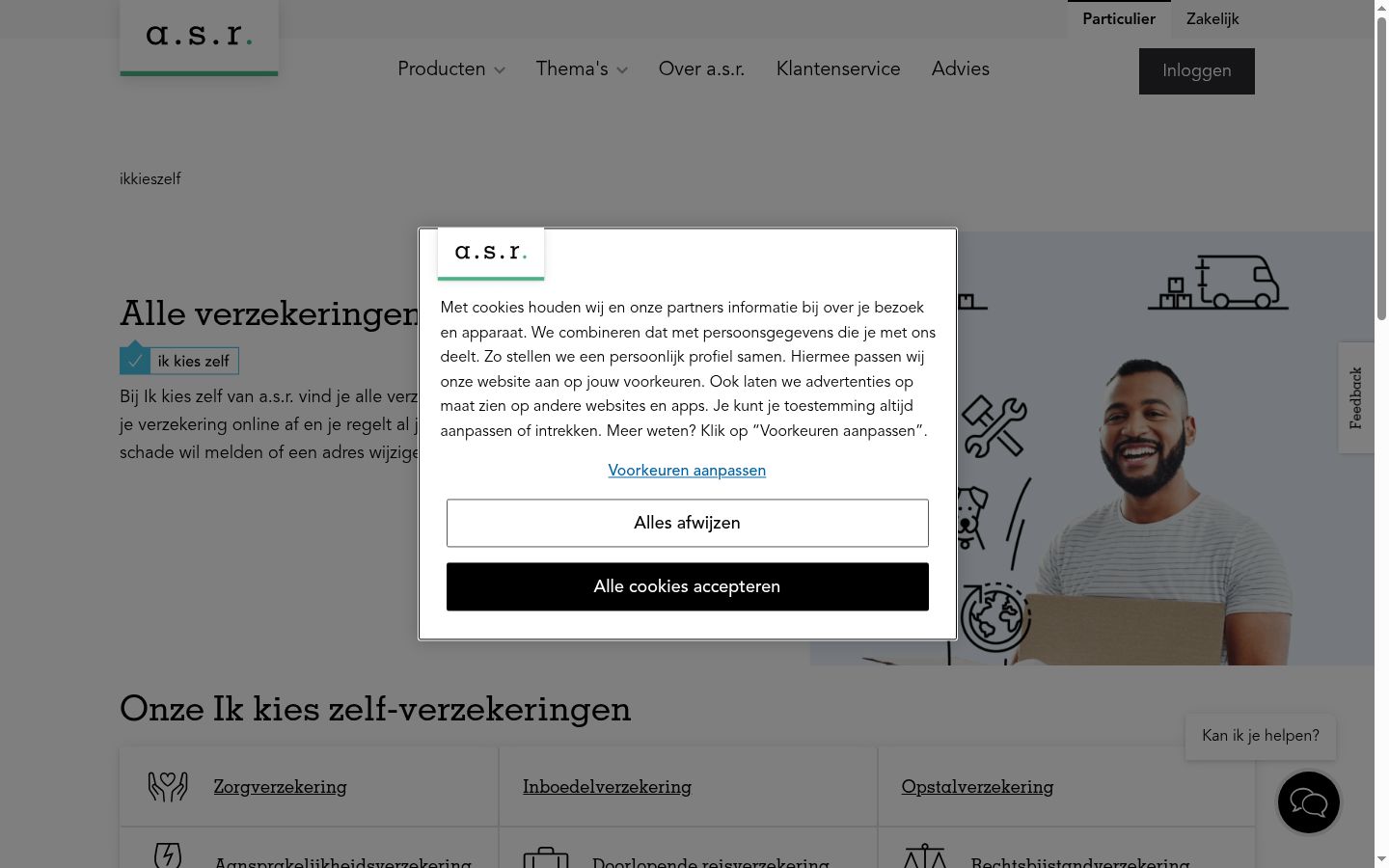Click the hammer and wrench icon
Image resolution: width=1389 pixels, height=868 pixels.
pos(994,426)
